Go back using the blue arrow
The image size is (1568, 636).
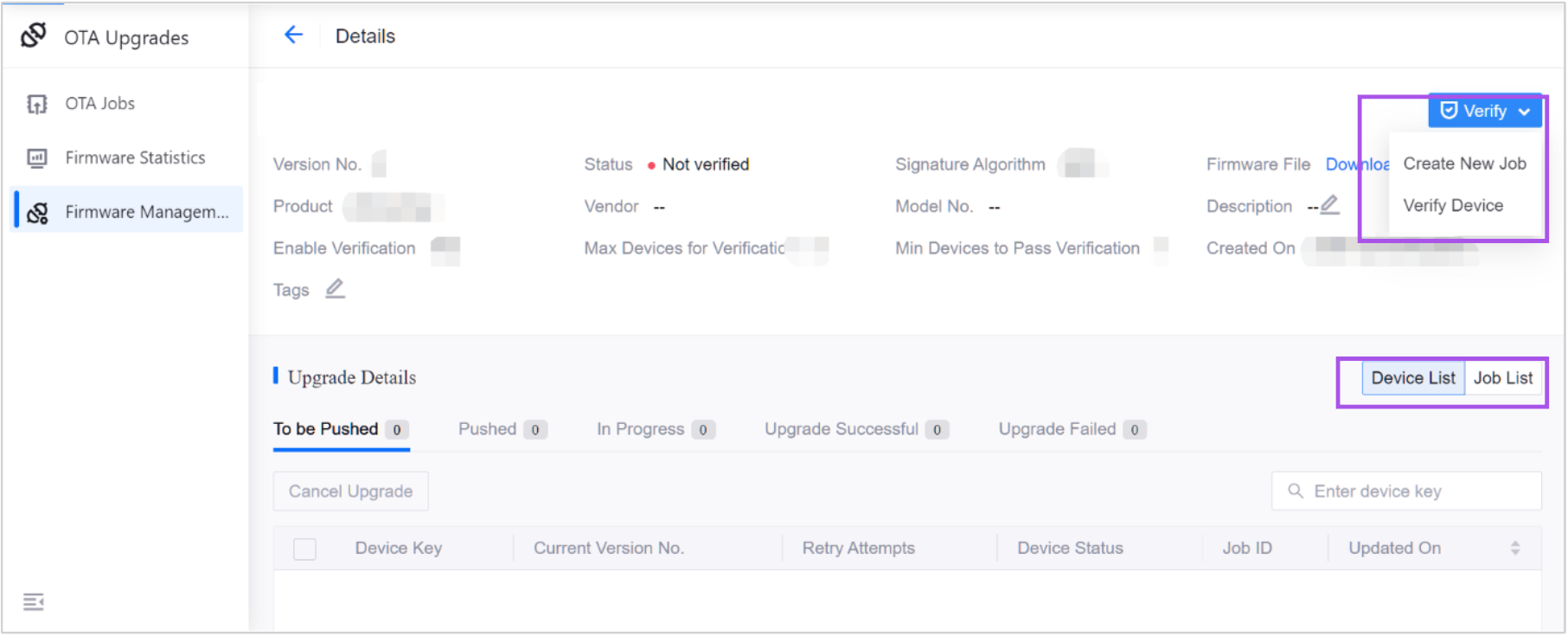coord(294,35)
